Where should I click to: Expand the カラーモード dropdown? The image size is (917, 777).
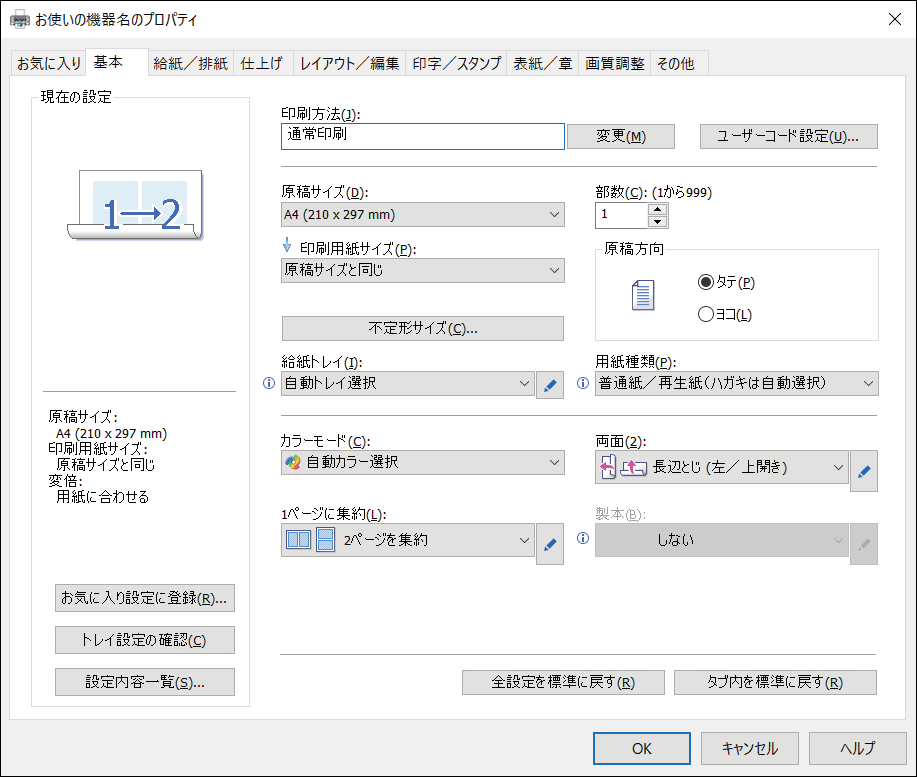[422, 462]
